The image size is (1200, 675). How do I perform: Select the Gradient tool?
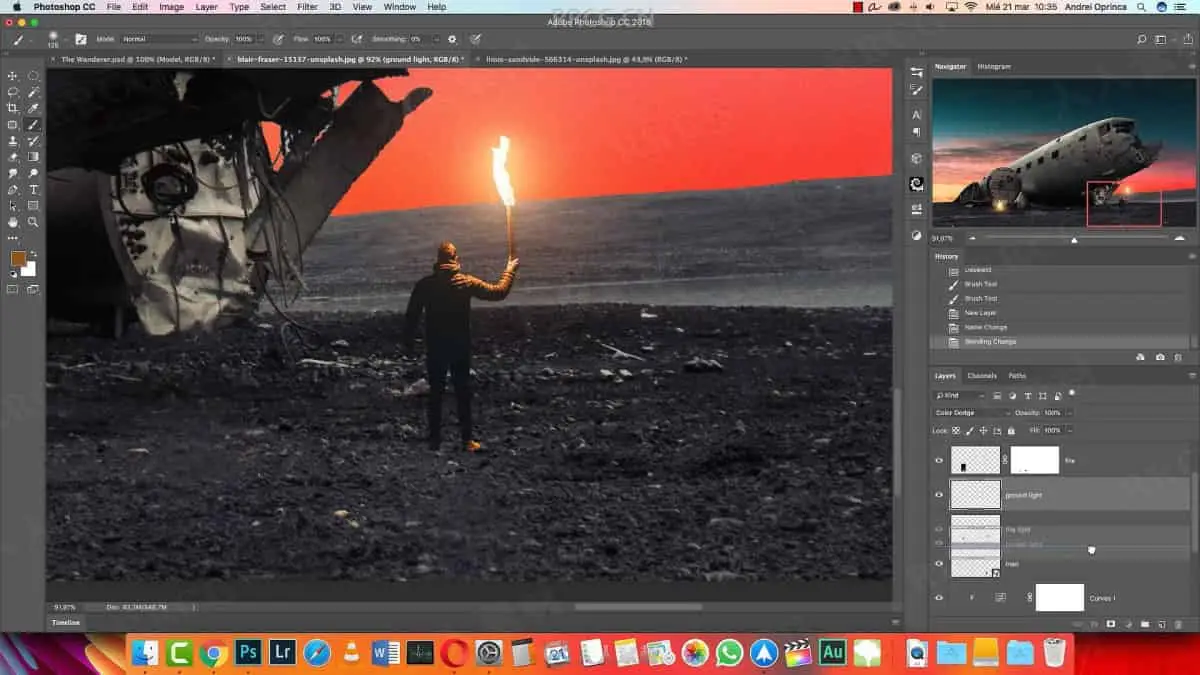(33, 157)
